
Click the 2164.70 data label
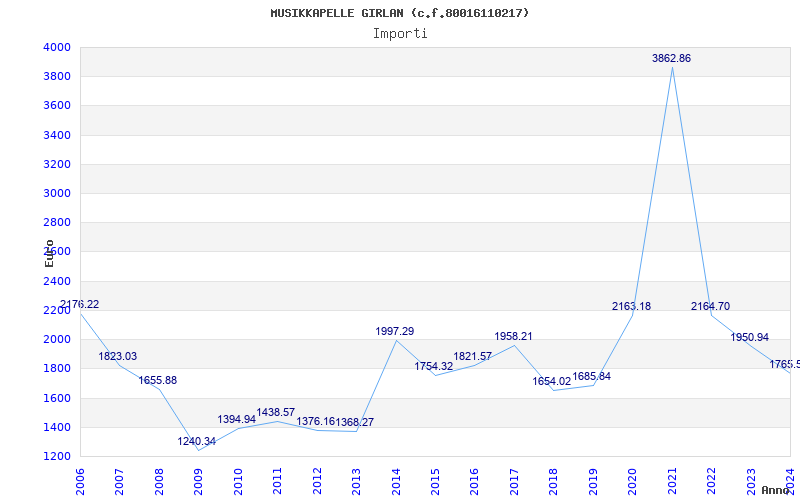pyautogui.click(x=711, y=307)
